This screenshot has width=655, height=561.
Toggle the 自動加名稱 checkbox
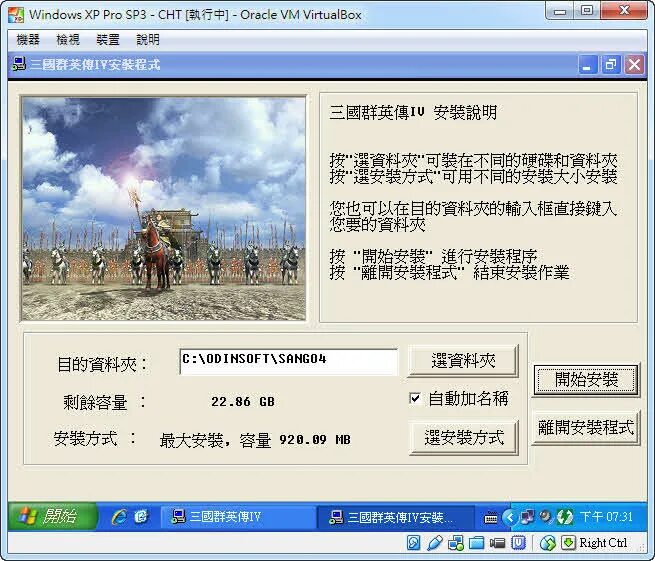415,398
